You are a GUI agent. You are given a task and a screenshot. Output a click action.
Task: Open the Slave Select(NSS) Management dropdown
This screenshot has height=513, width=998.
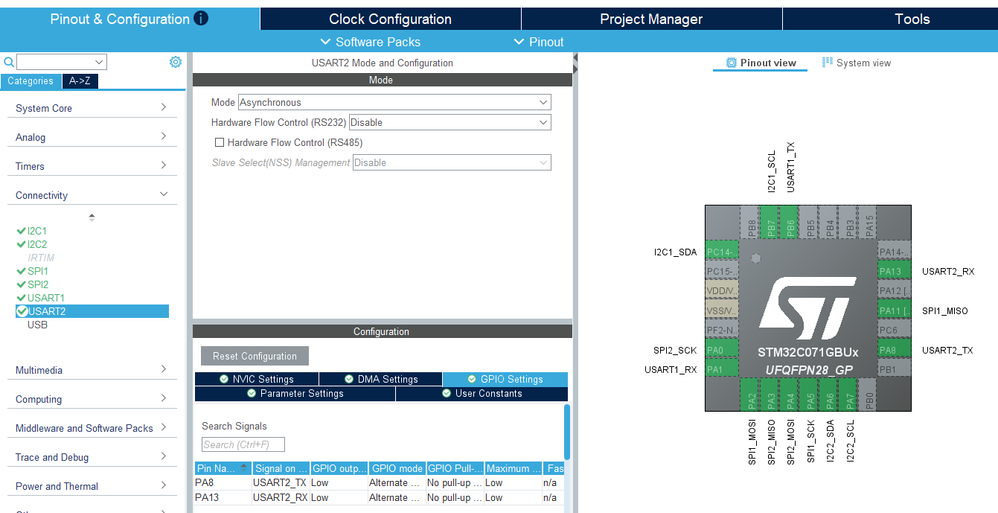(x=452, y=162)
